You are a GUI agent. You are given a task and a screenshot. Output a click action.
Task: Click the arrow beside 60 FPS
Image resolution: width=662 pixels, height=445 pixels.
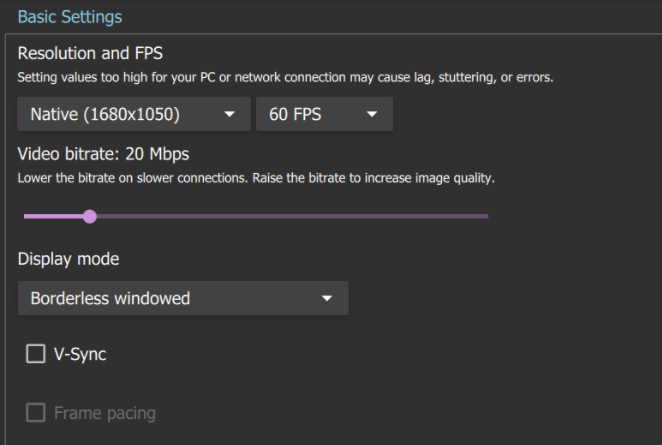pos(373,114)
